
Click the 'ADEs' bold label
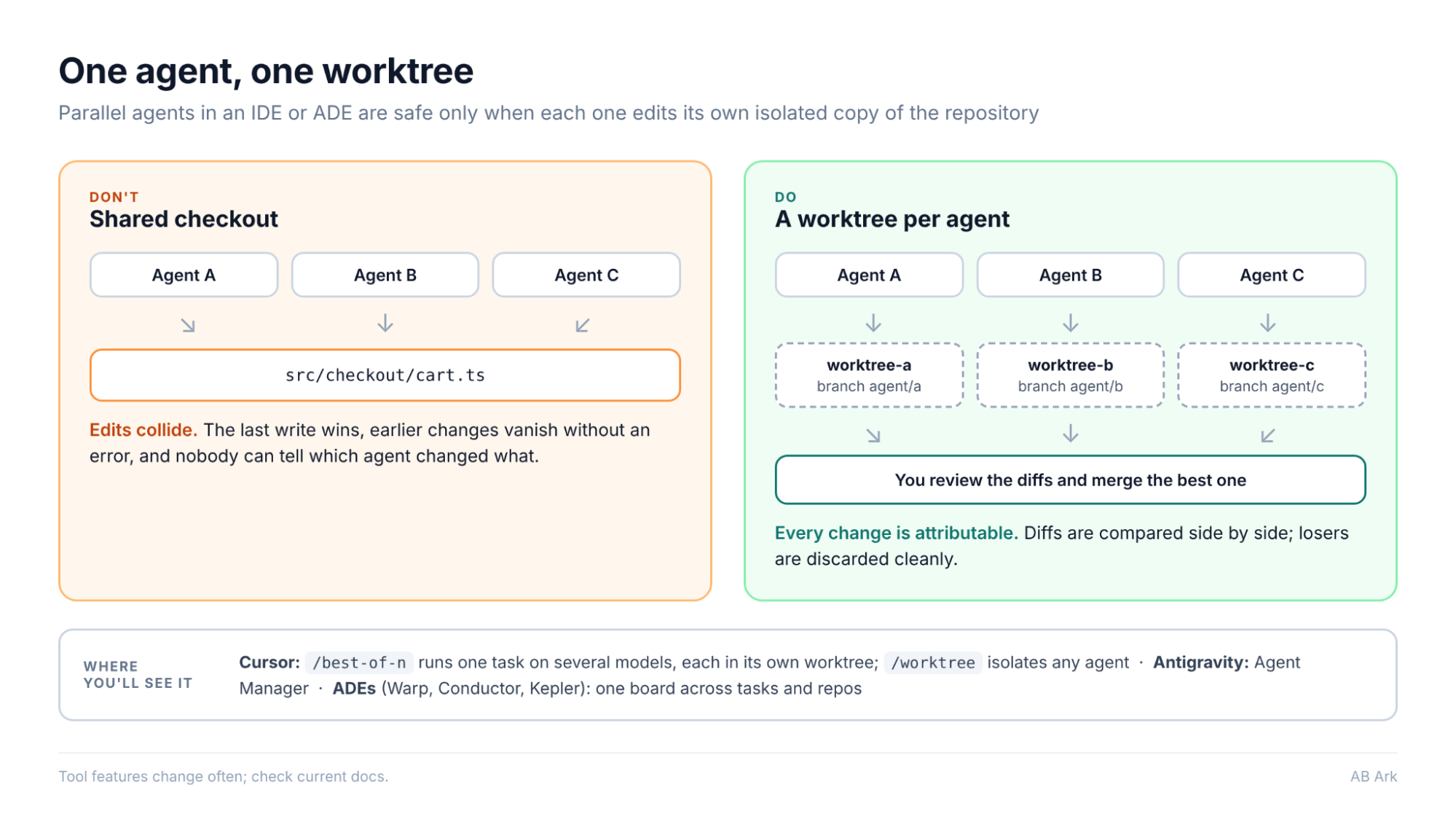(354, 689)
